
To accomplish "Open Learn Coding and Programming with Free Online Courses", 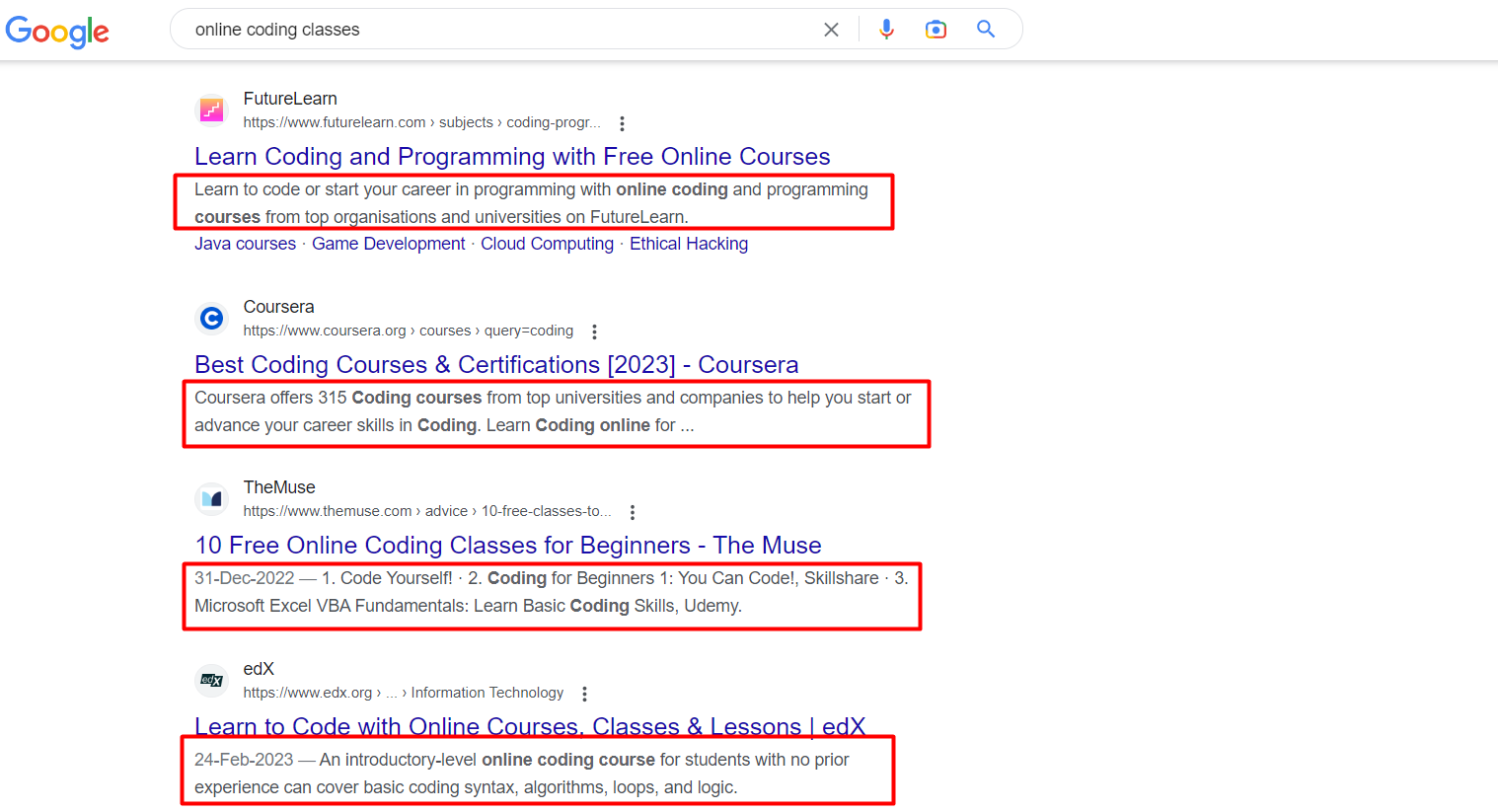I will tap(512, 157).
